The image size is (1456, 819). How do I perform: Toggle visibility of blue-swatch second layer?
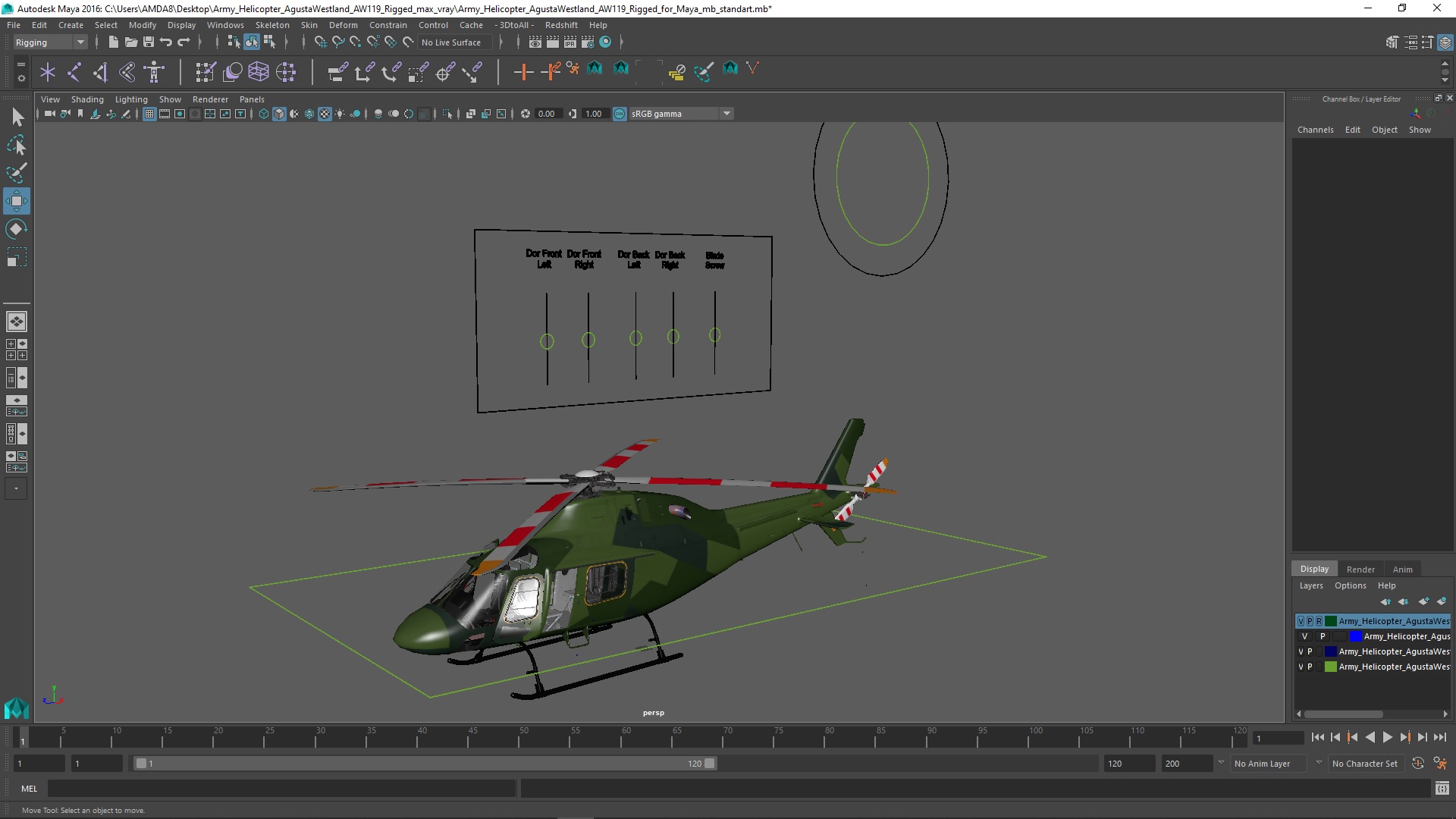click(1304, 637)
